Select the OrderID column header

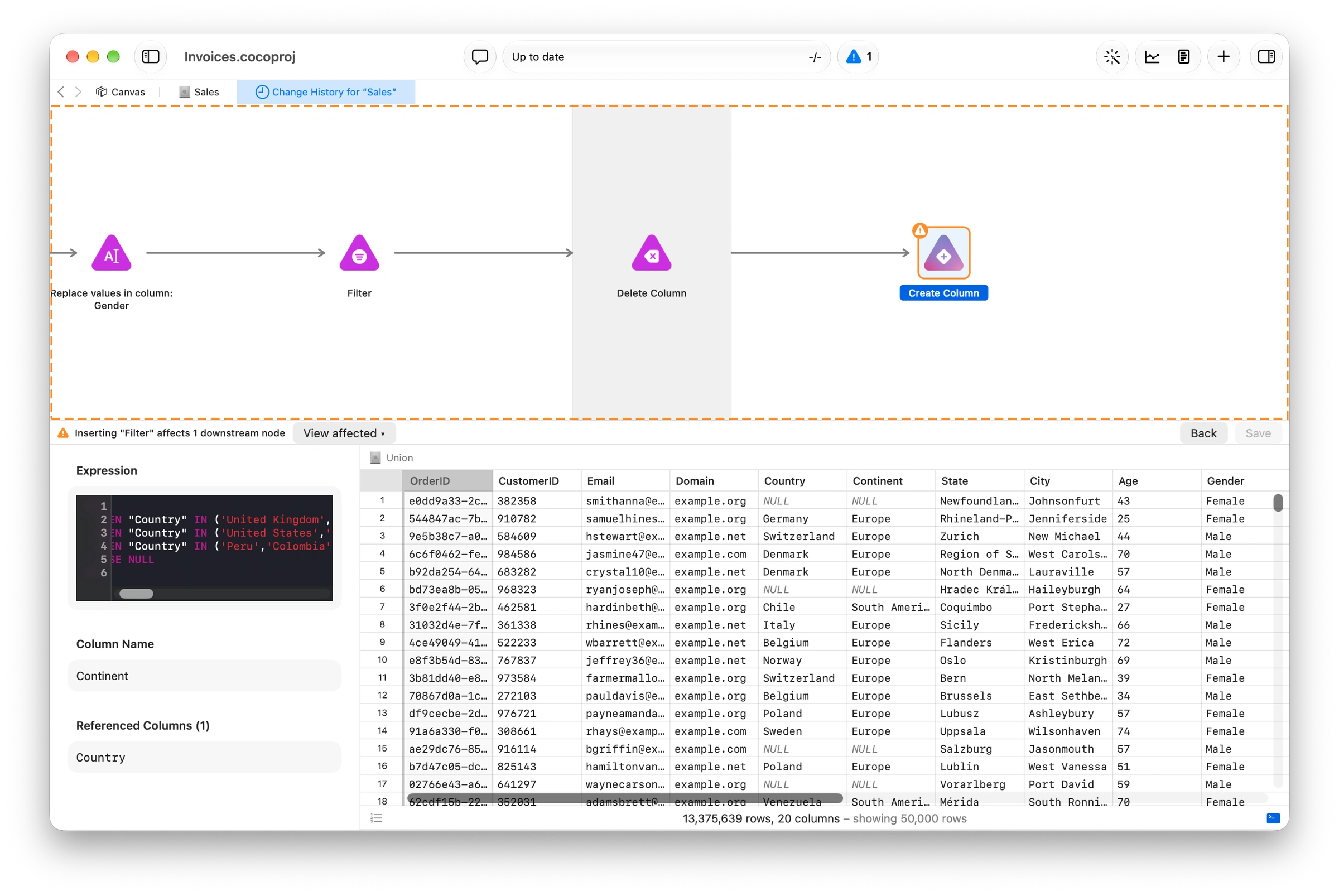coord(447,480)
